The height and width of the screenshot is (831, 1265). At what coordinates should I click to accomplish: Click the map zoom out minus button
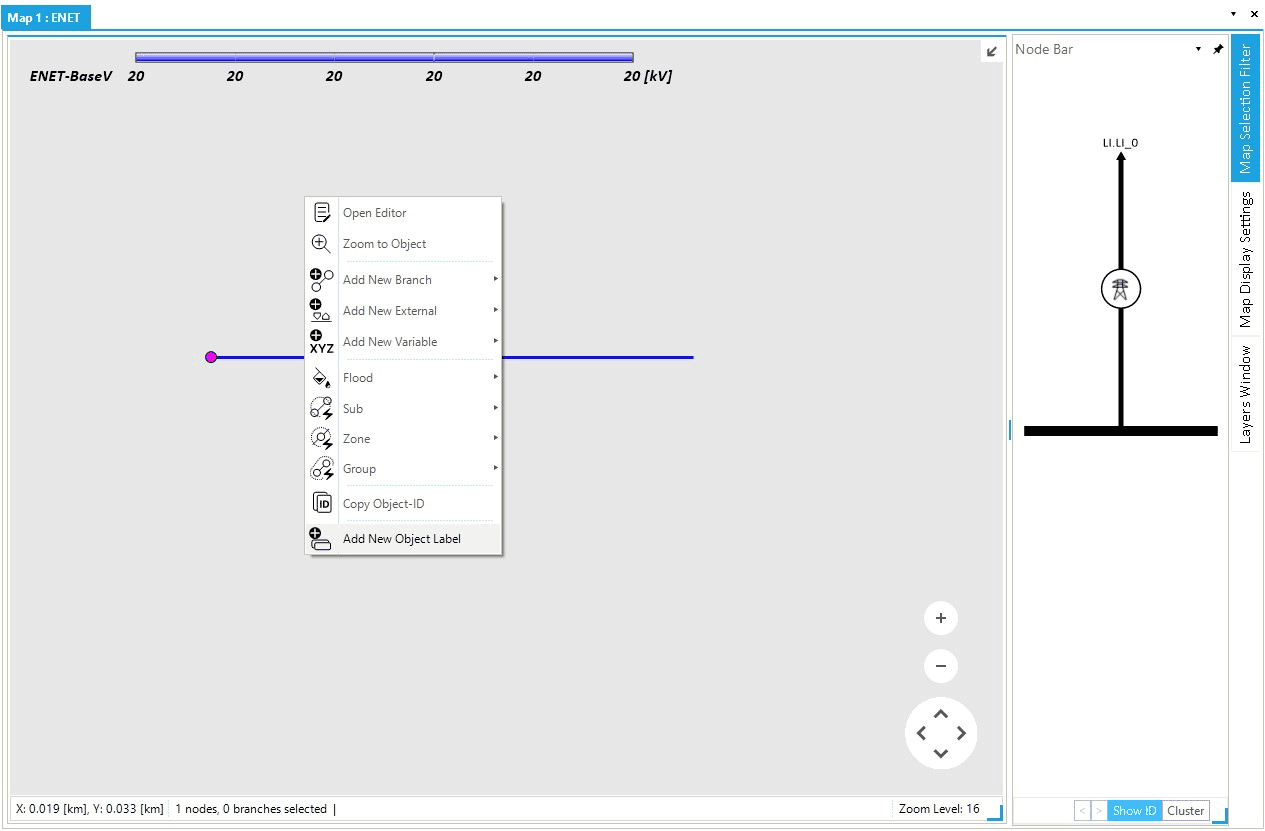click(940, 666)
